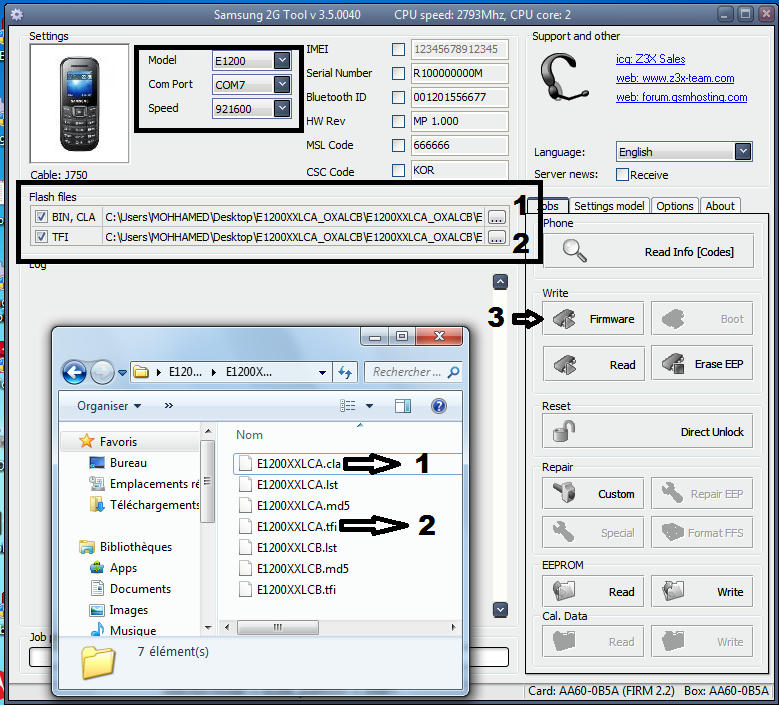The width and height of the screenshot is (779, 706).
Task: Click the Repair Custom tool icon
Action: click(564, 493)
